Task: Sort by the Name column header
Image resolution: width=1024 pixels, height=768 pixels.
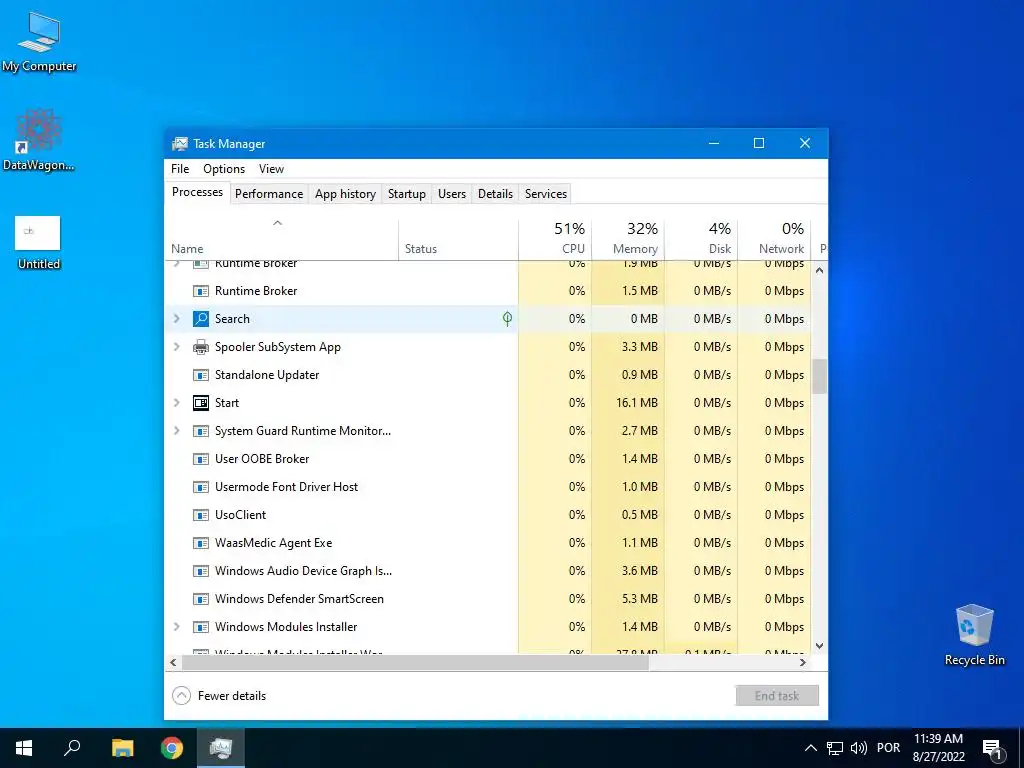Action: pos(281,238)
